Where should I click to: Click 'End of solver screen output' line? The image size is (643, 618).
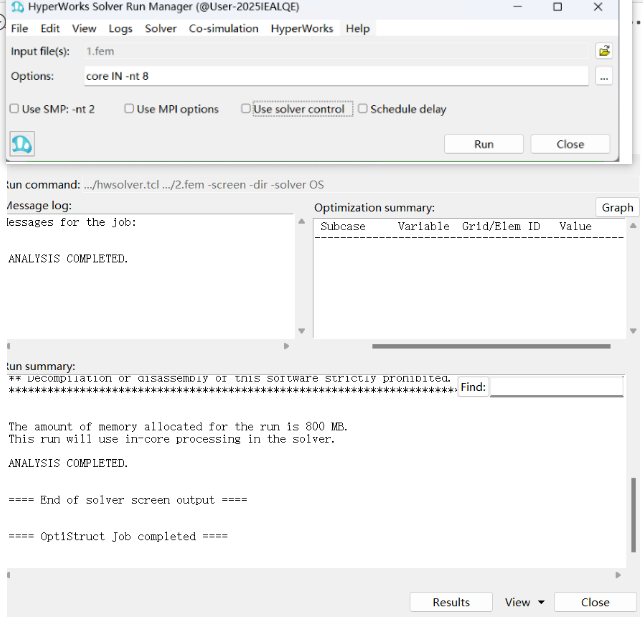tap(128, 500)
